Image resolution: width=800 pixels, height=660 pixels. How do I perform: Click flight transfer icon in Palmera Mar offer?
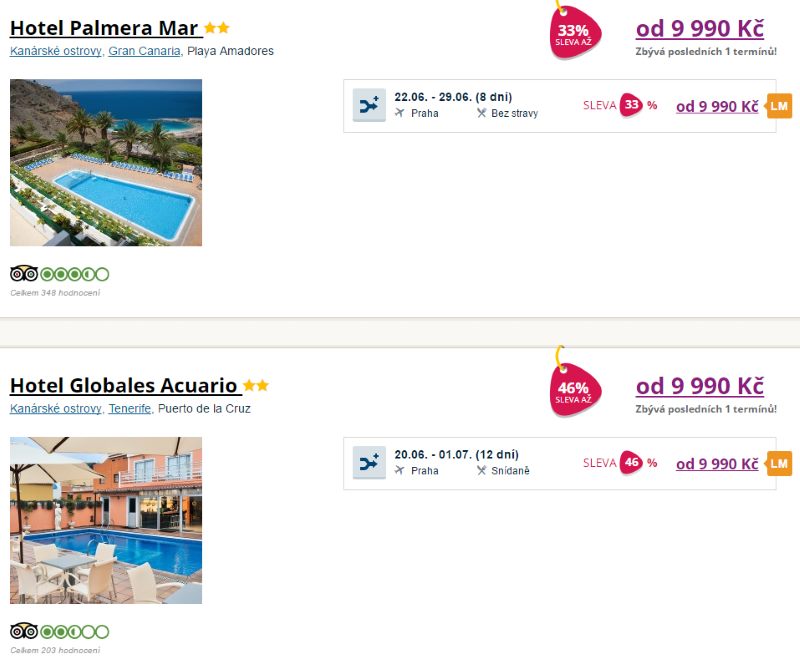pos(369,106)
